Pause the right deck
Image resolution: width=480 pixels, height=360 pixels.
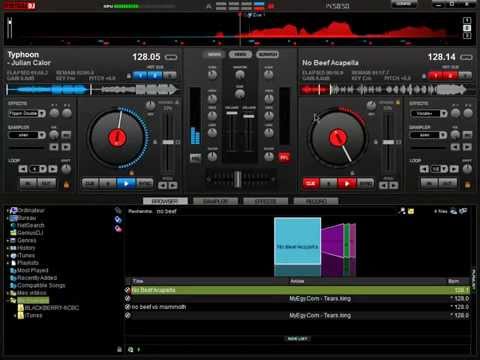[329, 184]
